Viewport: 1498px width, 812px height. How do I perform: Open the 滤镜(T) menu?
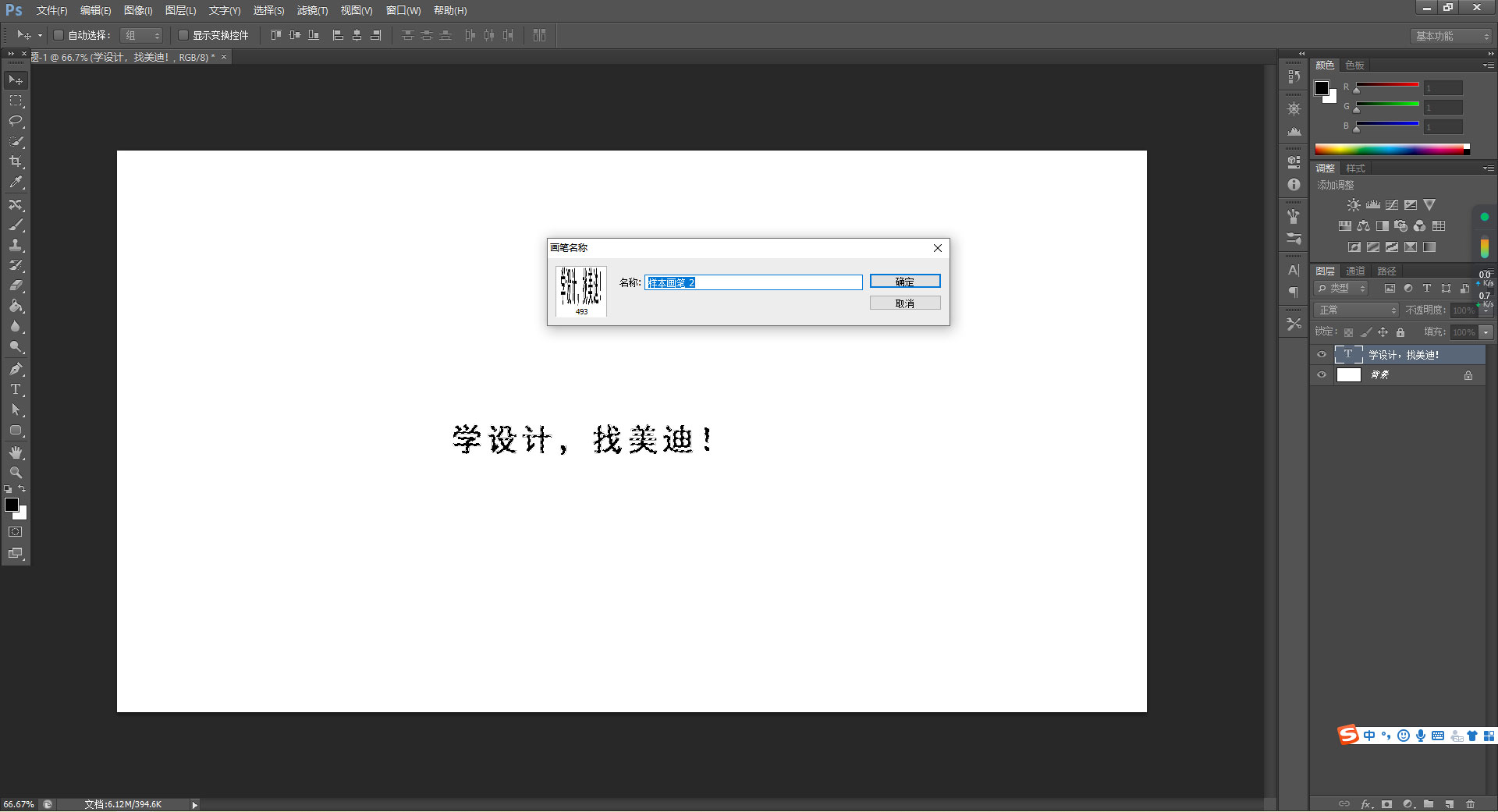311,10
